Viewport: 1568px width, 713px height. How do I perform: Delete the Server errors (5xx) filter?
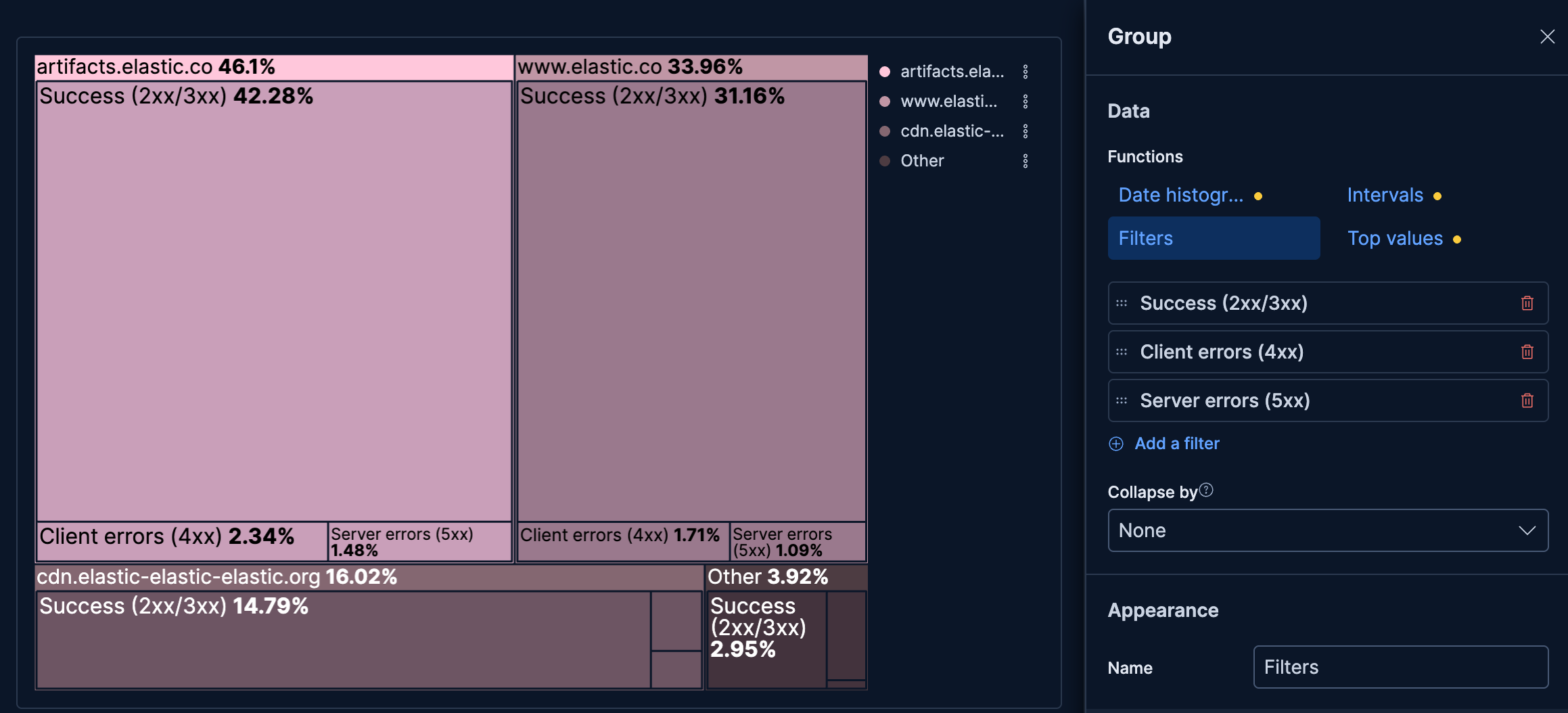1527,400
